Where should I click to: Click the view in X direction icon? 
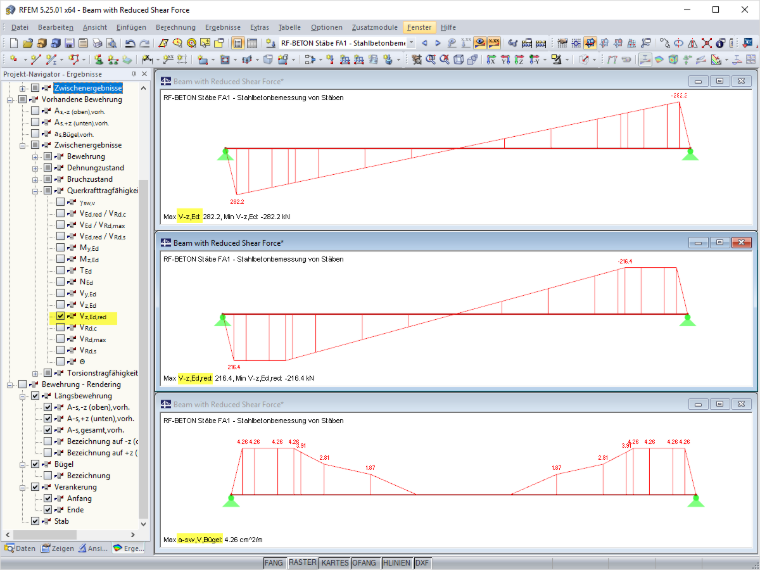tap(491, 60)
